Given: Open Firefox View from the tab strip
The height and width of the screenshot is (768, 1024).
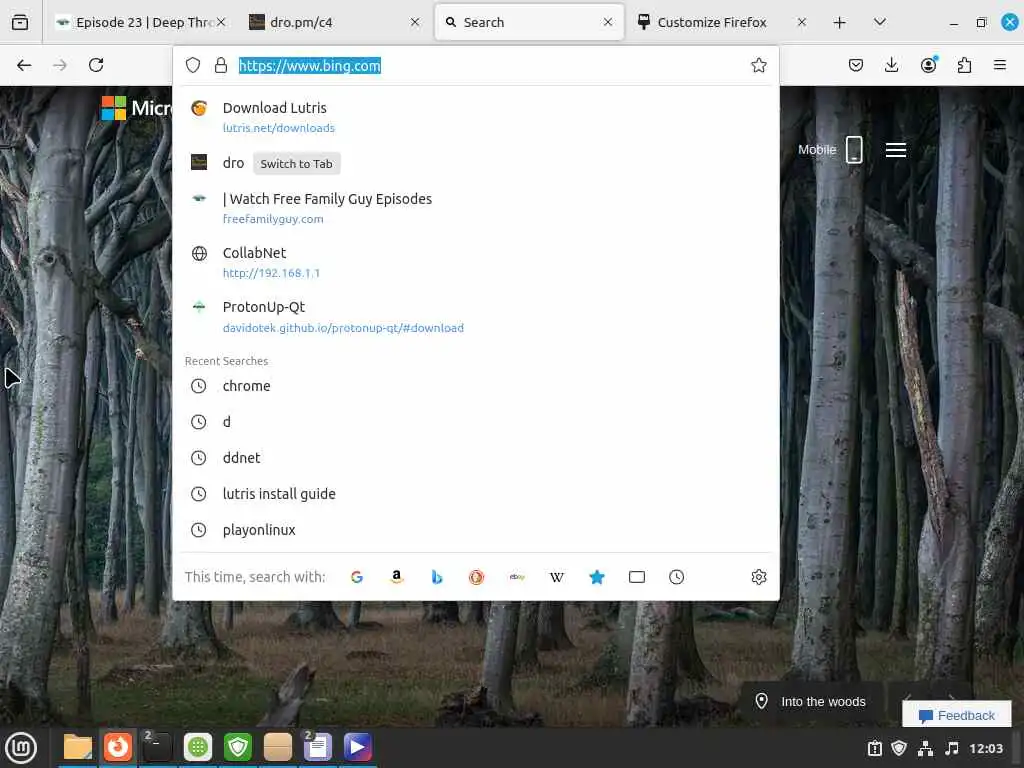Looking at the screenshot, I should (20, 22).
